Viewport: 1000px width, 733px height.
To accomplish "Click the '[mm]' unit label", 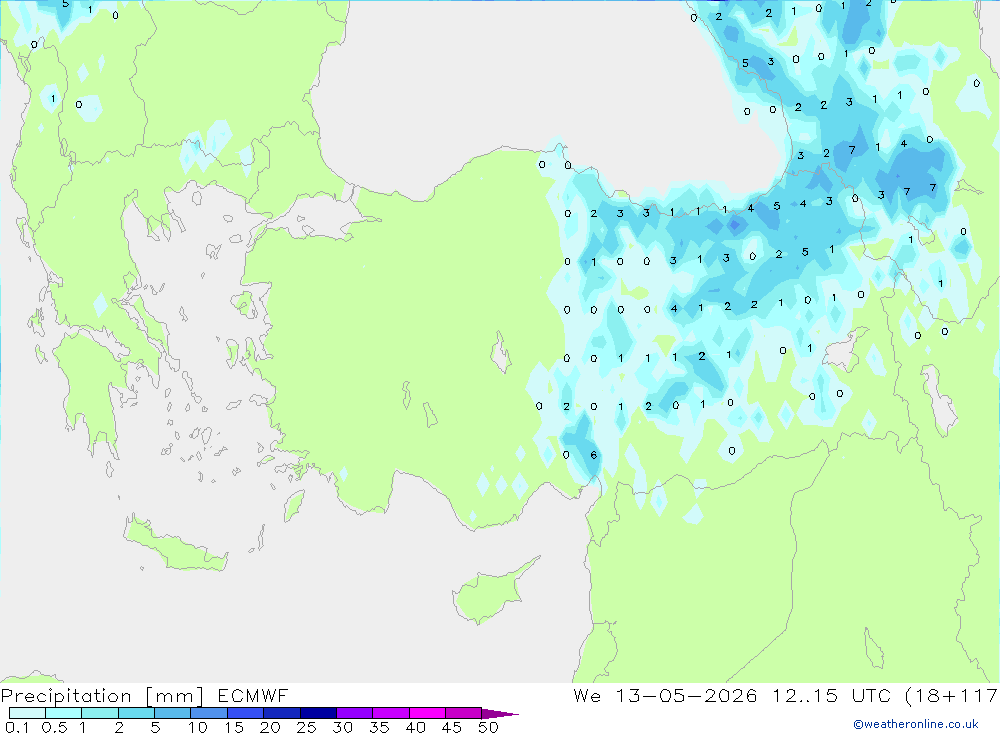I will tap(175, 696).
